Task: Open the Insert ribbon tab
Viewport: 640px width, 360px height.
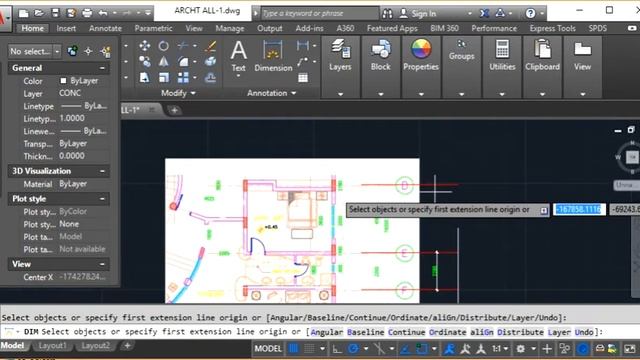Action: point(66,28)
